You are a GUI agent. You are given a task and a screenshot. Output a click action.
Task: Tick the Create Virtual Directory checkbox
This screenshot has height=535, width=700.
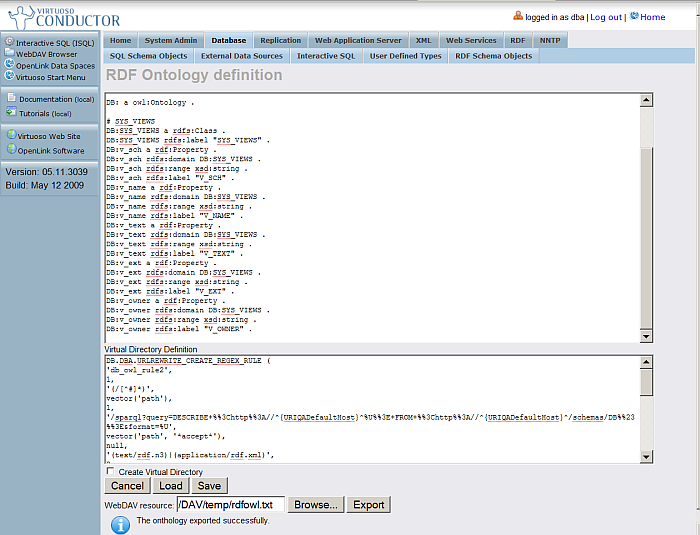[110, 471]
